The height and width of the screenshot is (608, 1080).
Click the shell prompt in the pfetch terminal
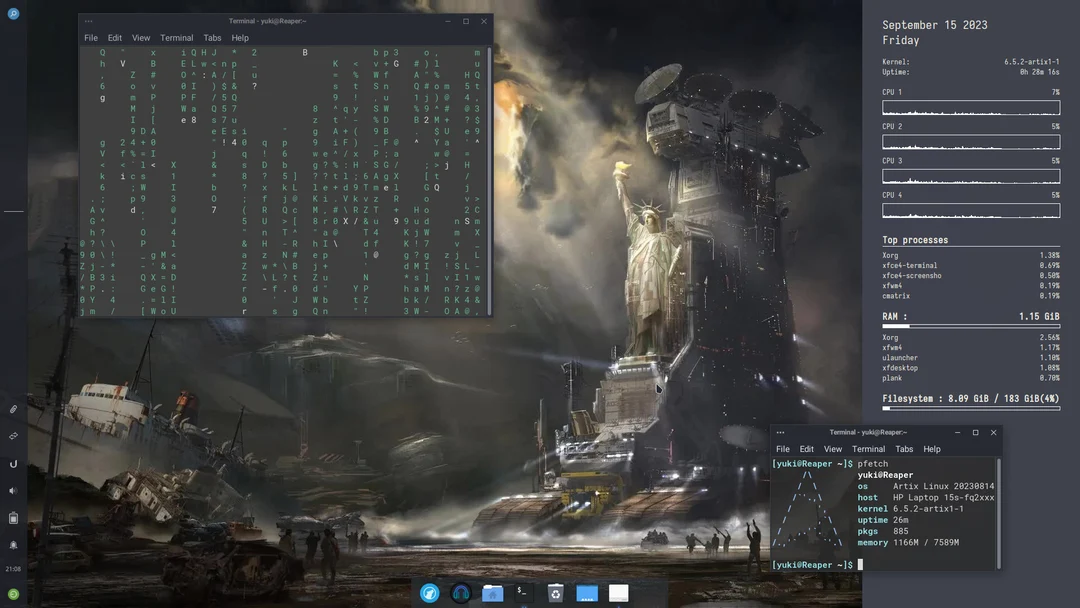pos(815,563)
